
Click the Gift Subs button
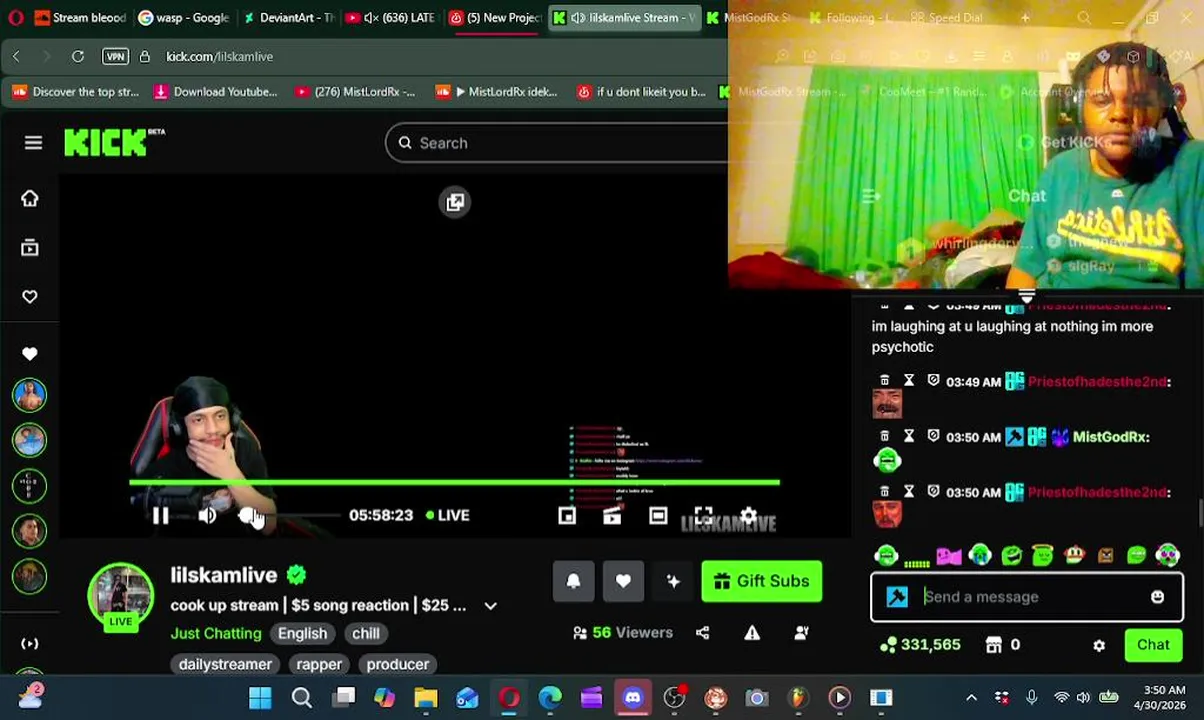pos(762,581)
